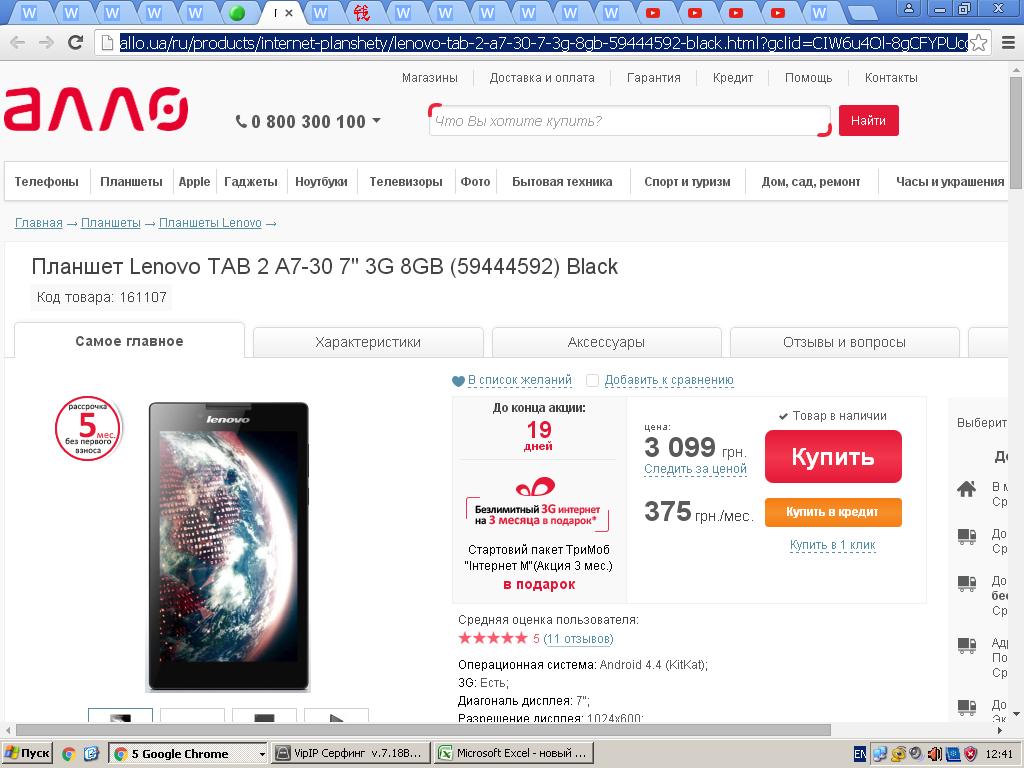Image resolution: width=1024 pixels, height=768 pixels.
Task: Click the horizontal scrollbar thumb
Action: click(423, 729)
